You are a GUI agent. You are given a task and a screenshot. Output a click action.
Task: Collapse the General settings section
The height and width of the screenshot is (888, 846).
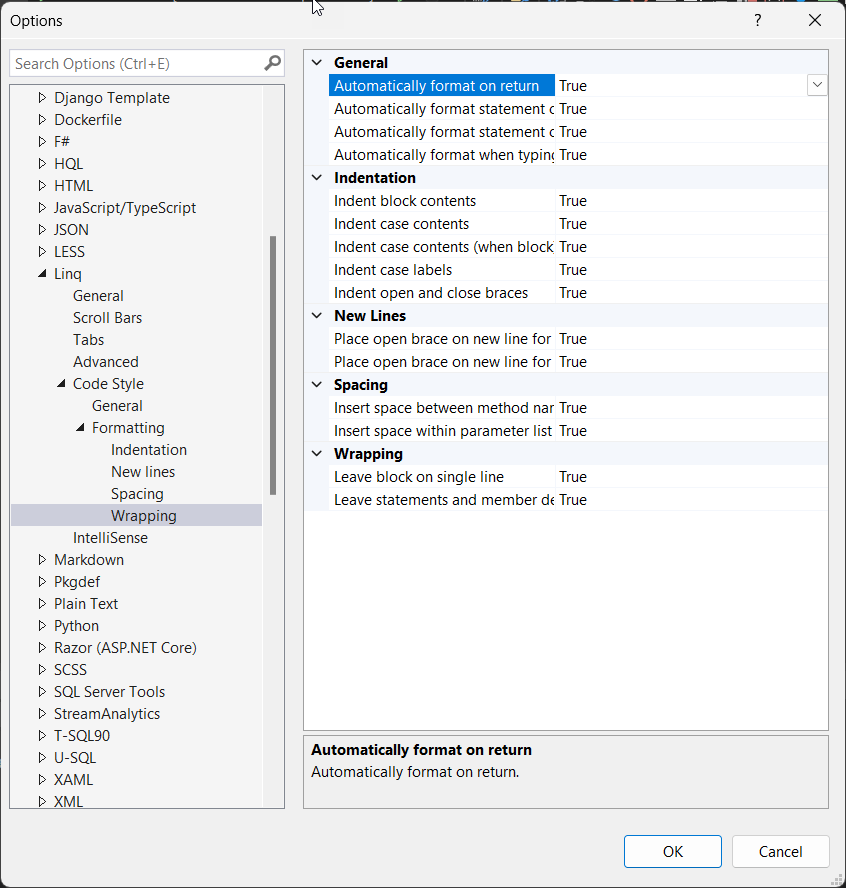click(x=316, y=62)
